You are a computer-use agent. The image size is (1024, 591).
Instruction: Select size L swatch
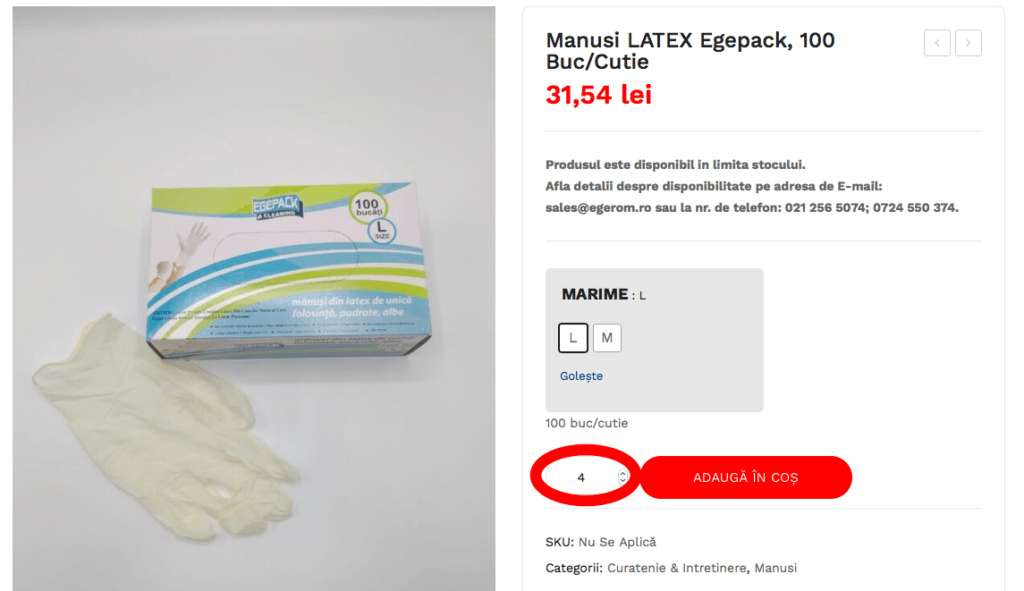(x=573, y=338)
